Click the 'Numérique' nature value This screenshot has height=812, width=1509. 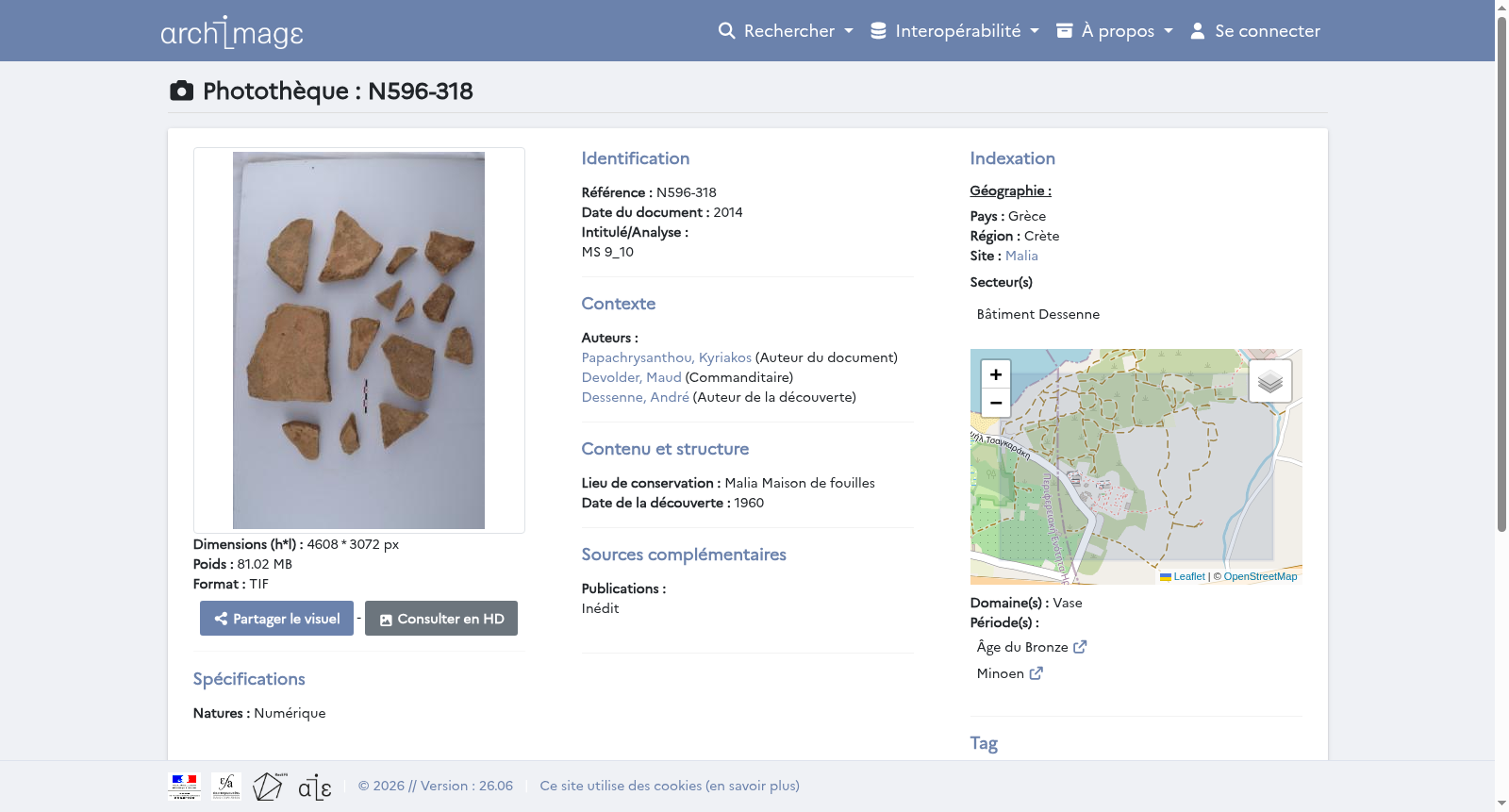click(x=290, y=713)
